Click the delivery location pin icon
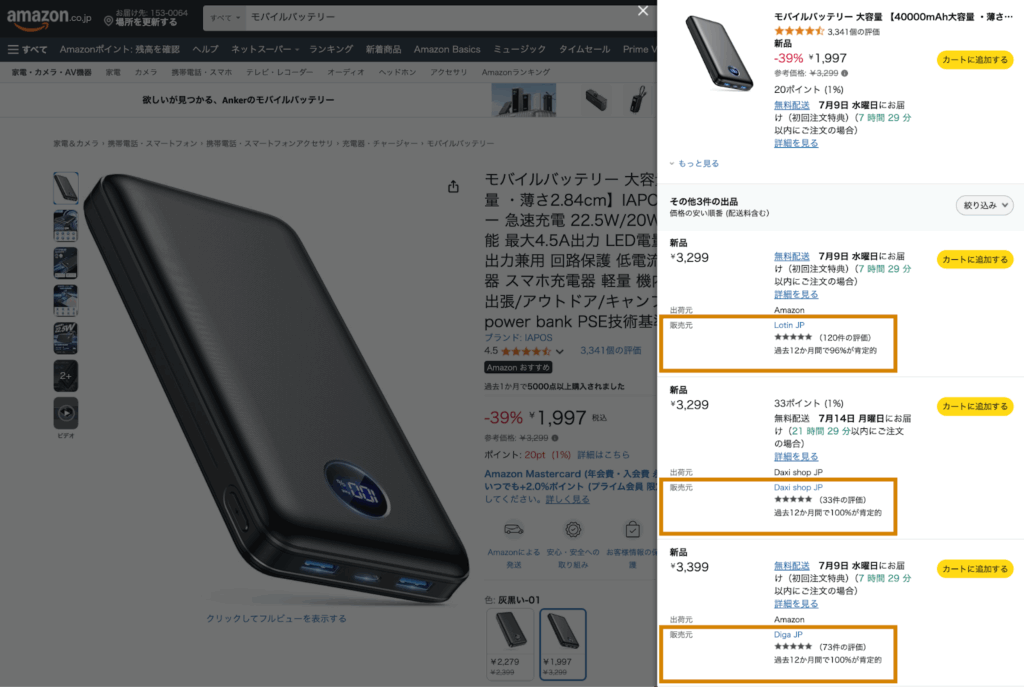Viewport: 1024px width, 687px height. [108, 22]
